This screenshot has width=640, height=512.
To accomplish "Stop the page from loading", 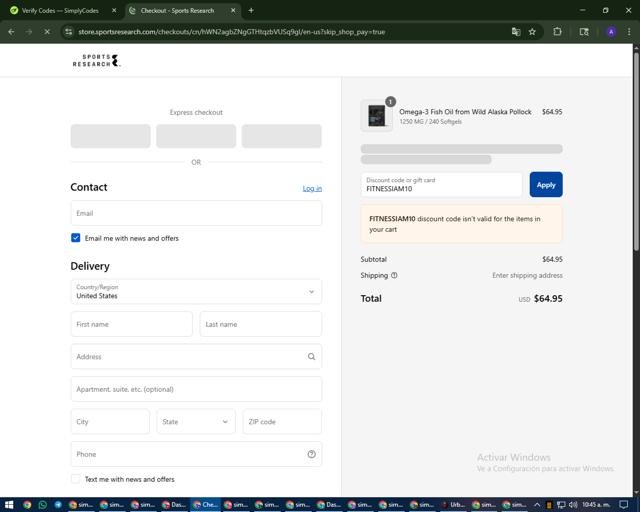I will coord(47,32).
